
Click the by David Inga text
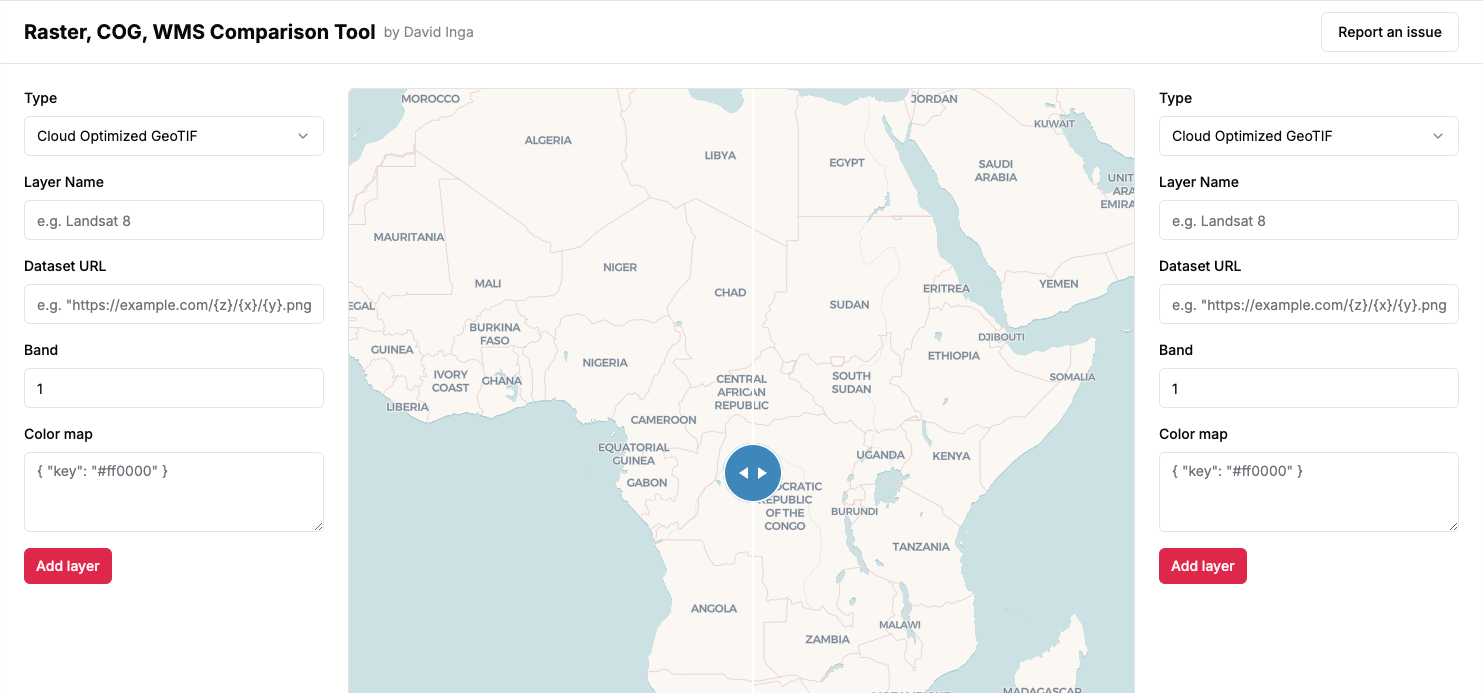click(x=429, y=32)
